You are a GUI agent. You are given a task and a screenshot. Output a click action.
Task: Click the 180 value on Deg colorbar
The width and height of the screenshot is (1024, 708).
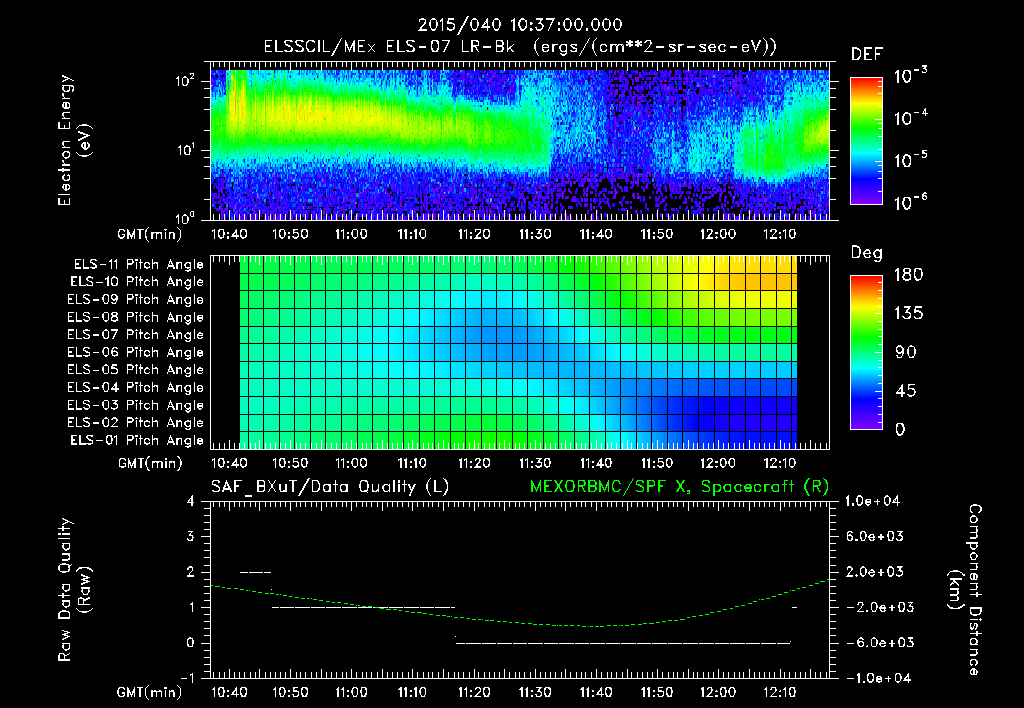[x=908, y=275]
